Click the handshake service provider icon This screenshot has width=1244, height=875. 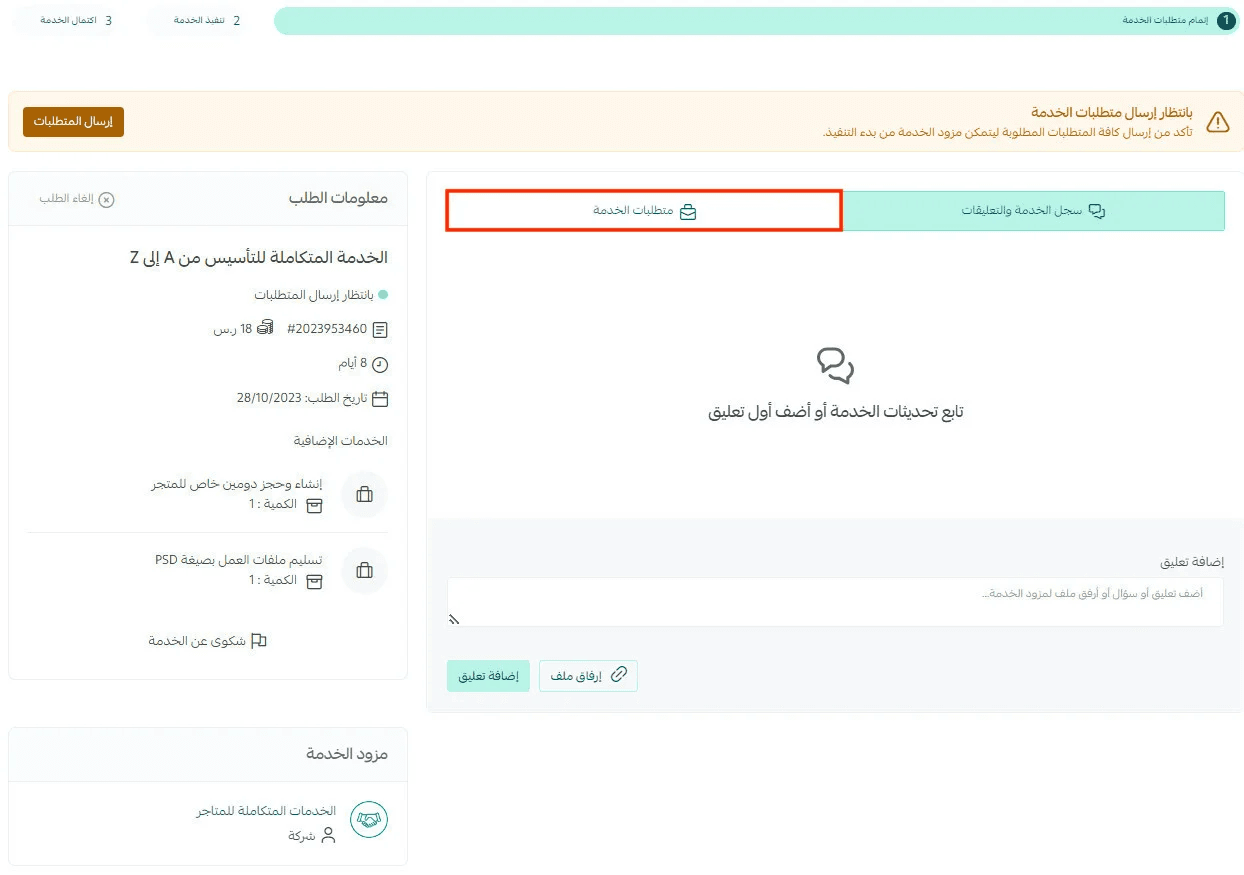coord(368,820)
